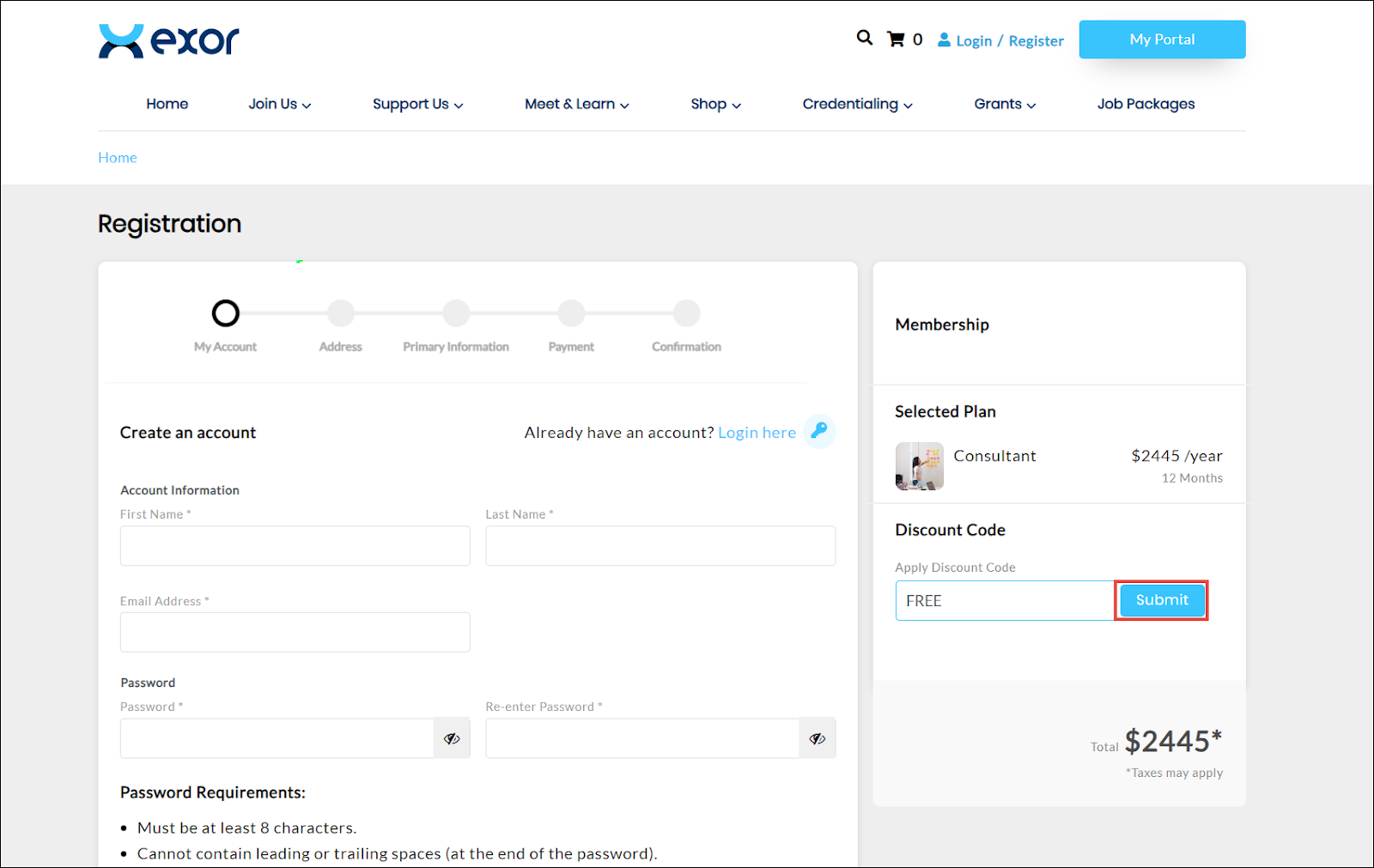Click the Payment step circle
The height and width of the screenshot is (868, 1374).
click(x=571, y=313)
